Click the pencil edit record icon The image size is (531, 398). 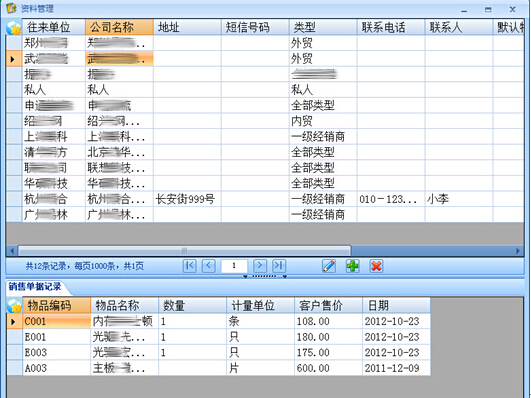329,266
